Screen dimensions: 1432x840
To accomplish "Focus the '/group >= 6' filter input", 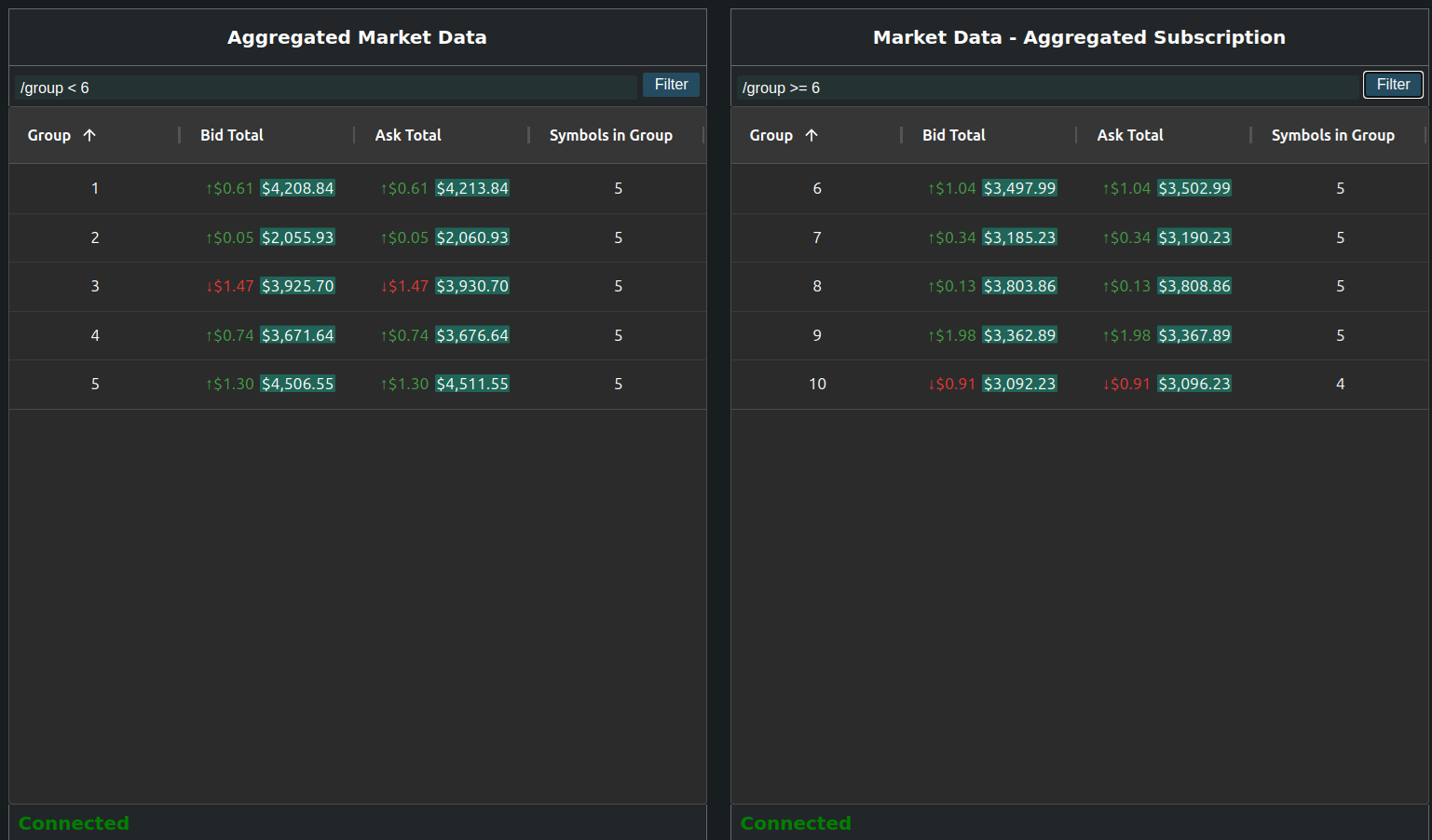I will click(x=1047, y=88).
